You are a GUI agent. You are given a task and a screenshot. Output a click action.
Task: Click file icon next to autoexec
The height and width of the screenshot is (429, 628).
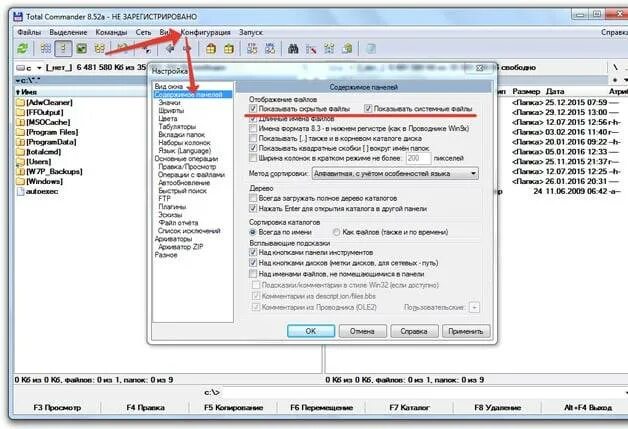(20, 191)
